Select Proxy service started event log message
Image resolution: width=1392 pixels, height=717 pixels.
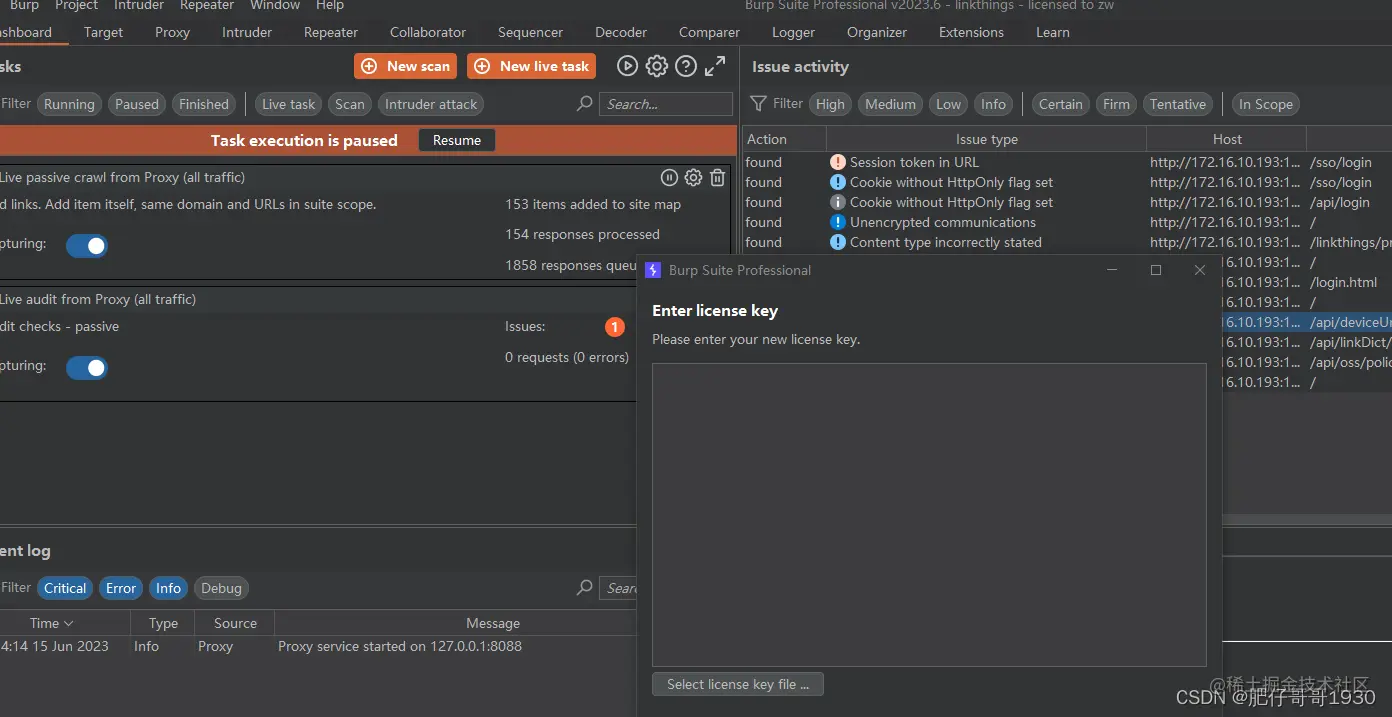click(400, 646)
